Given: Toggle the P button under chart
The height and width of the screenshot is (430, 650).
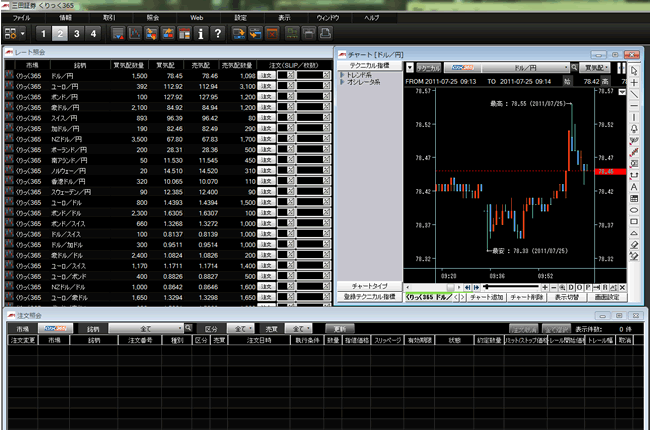Looking at the screenshot, I should click(588, 287).
